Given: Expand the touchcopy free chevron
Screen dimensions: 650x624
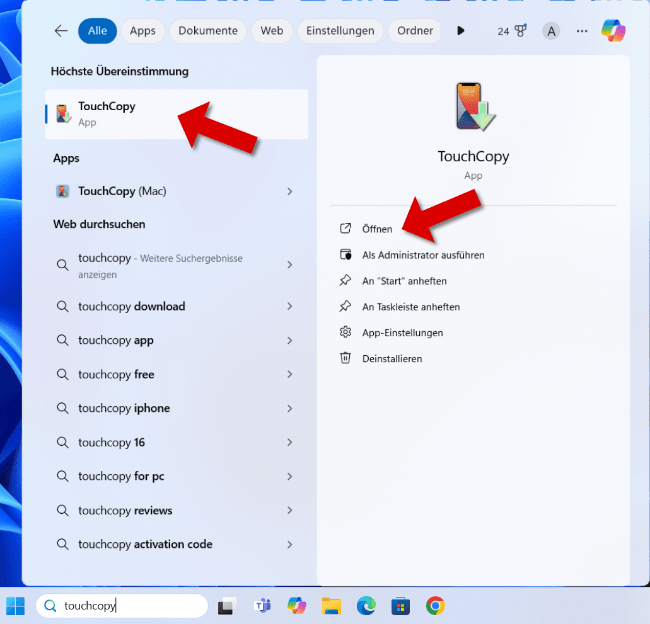Looking at the screenshot, I should pos(290,374).
